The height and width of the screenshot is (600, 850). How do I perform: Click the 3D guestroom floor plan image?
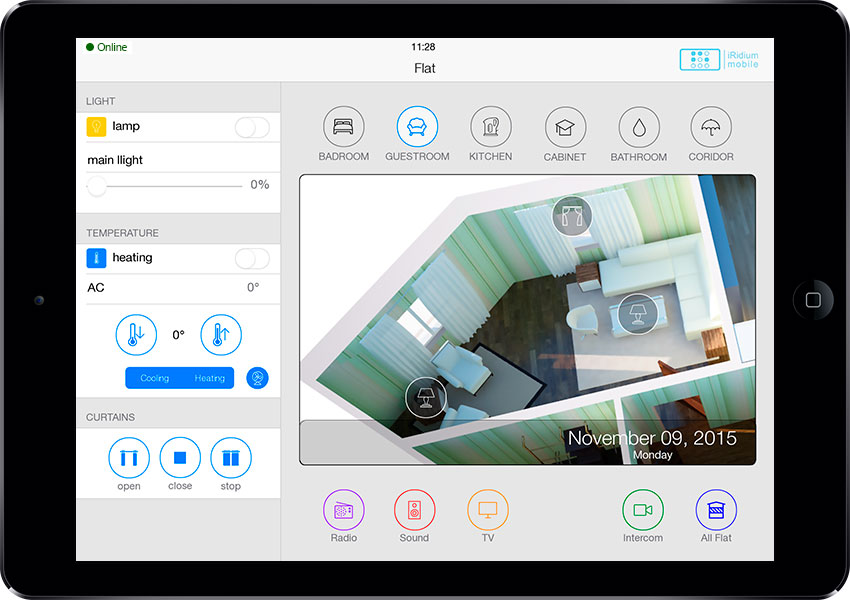tap(527, 320)
